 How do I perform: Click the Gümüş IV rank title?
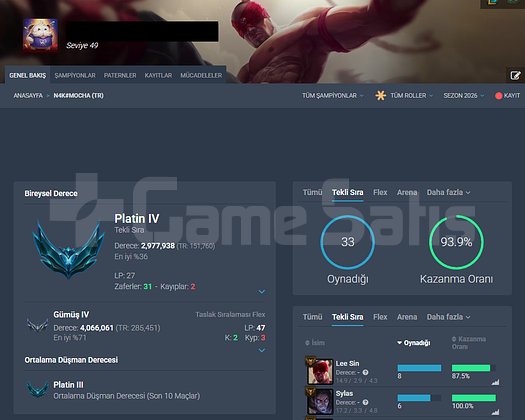click(x=71, y=314)
